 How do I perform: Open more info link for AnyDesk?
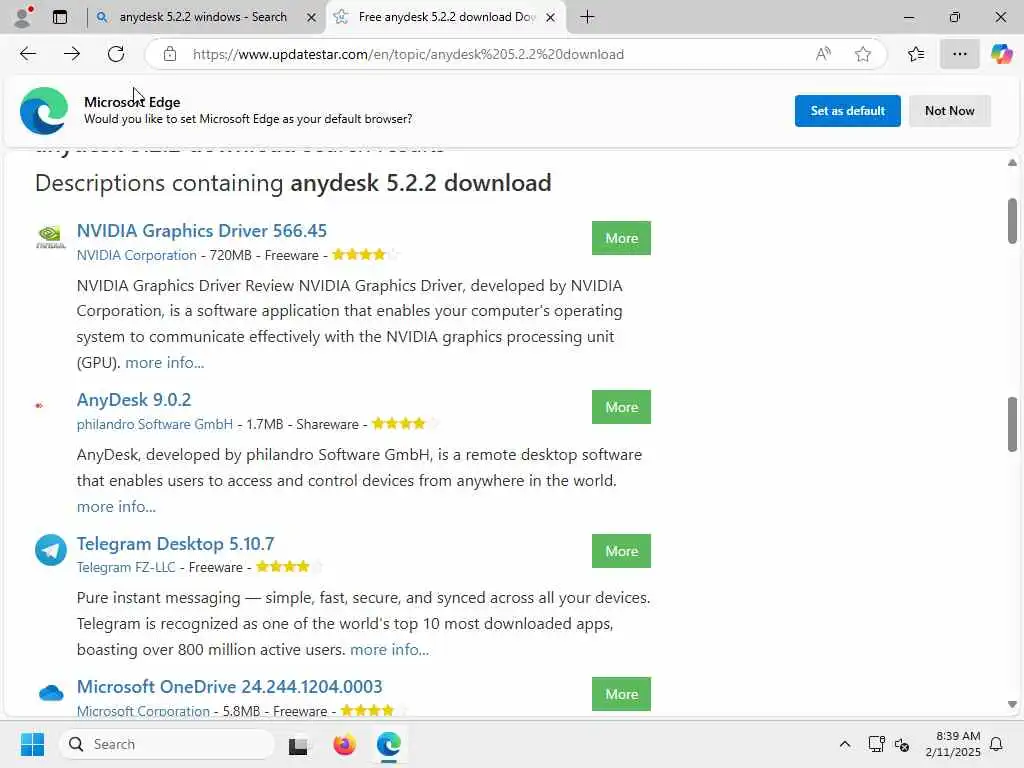pos(116,507)
